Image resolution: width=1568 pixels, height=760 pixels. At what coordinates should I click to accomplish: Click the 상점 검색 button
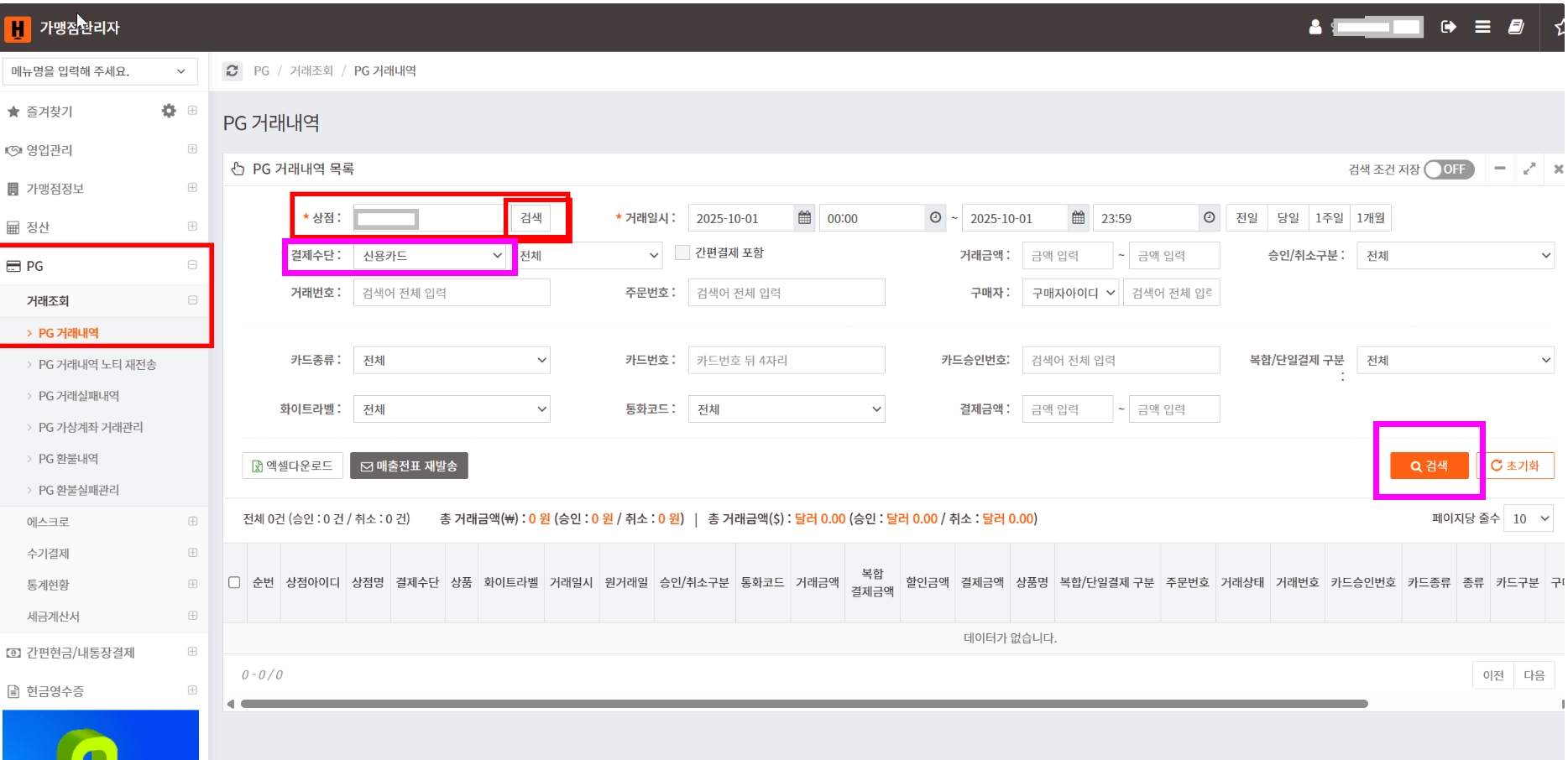531,218
